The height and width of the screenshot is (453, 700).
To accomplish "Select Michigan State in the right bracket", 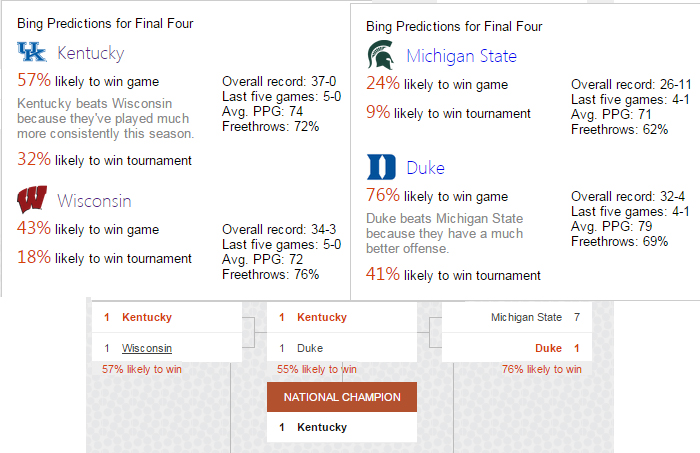I will point(526,317).
